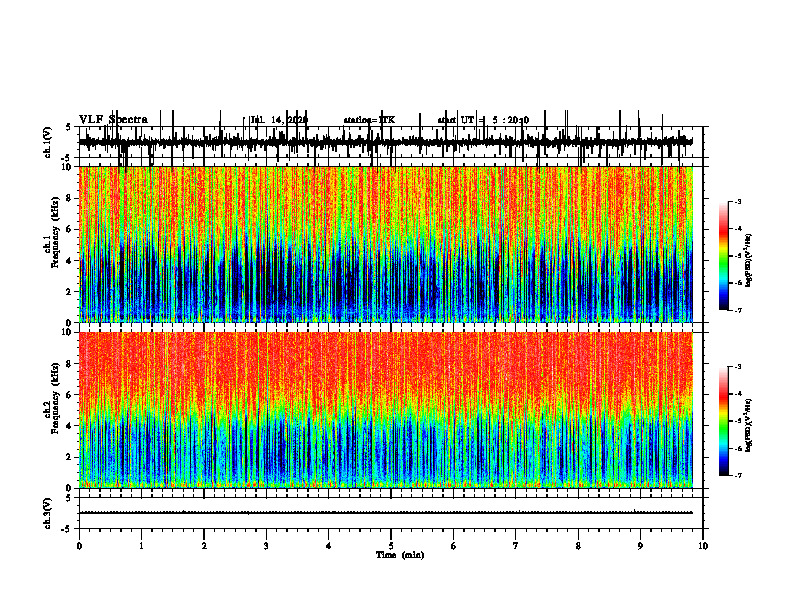Click the '-7' value on ch.1 colorbar

click(738, 310)
